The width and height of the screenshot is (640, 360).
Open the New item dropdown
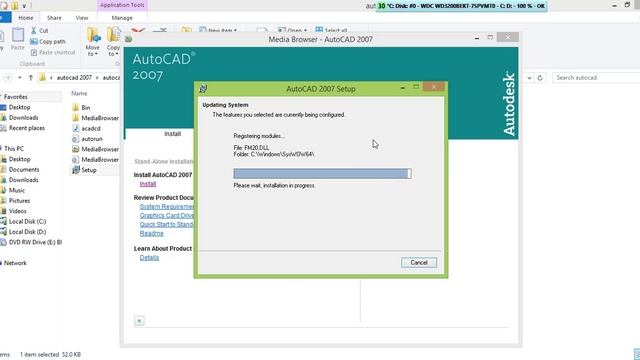(218, 30)
